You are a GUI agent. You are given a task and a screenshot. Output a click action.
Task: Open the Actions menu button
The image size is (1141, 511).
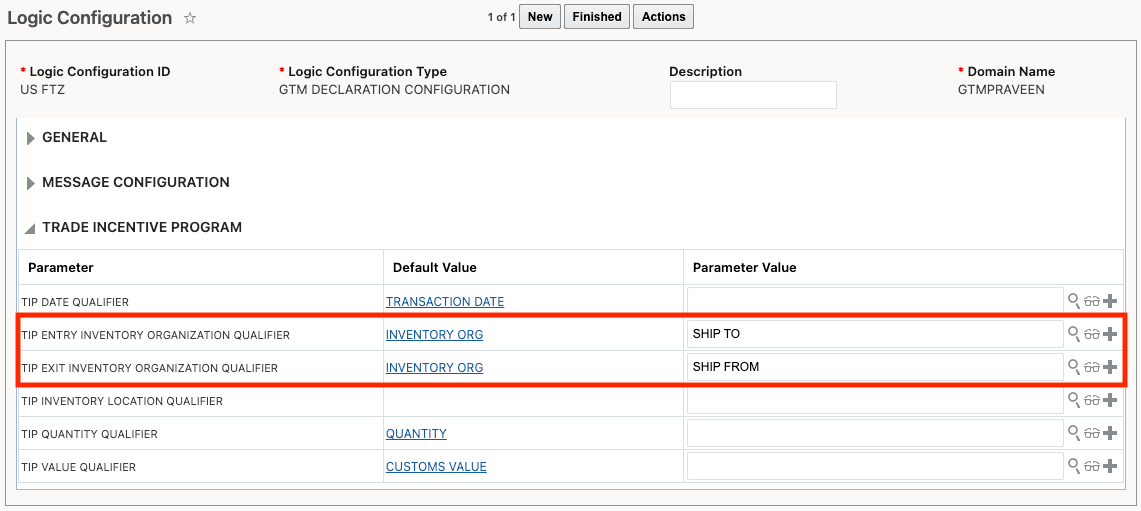click(664, 17)
